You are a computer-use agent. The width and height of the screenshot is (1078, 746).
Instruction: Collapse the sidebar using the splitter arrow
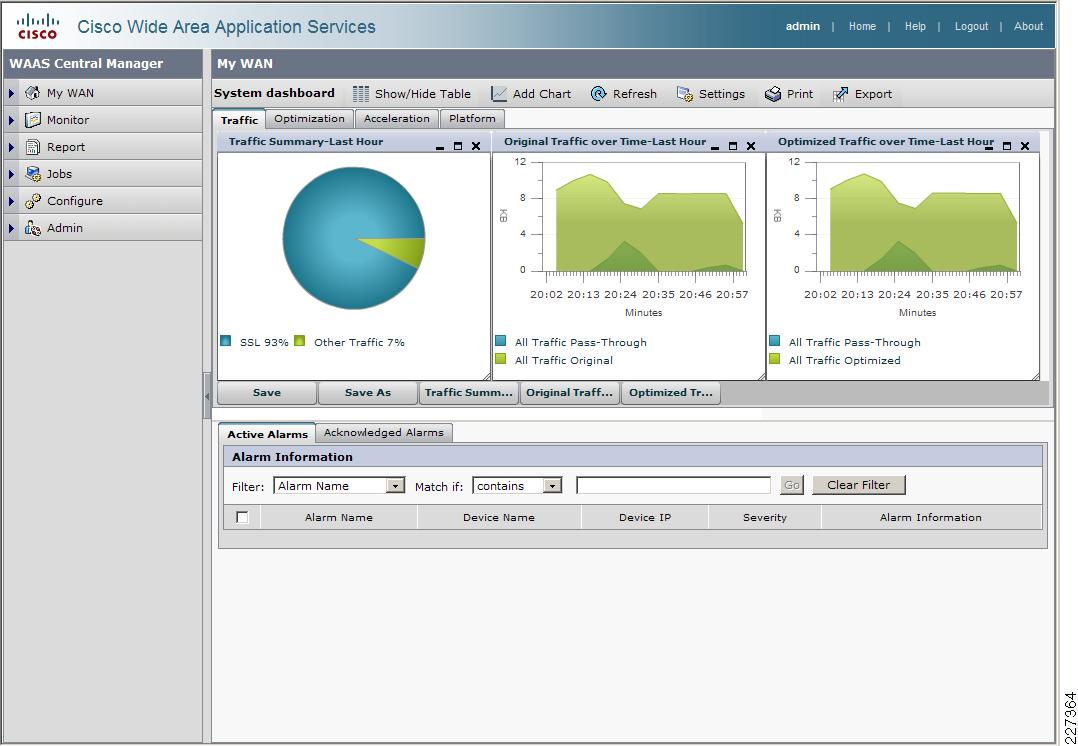207,396
